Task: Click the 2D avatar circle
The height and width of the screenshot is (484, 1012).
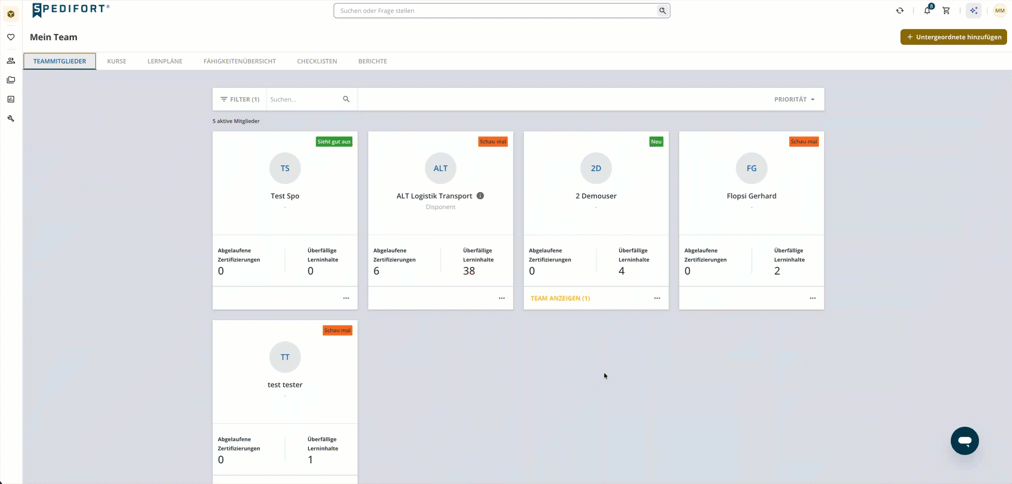Action: 596,168
